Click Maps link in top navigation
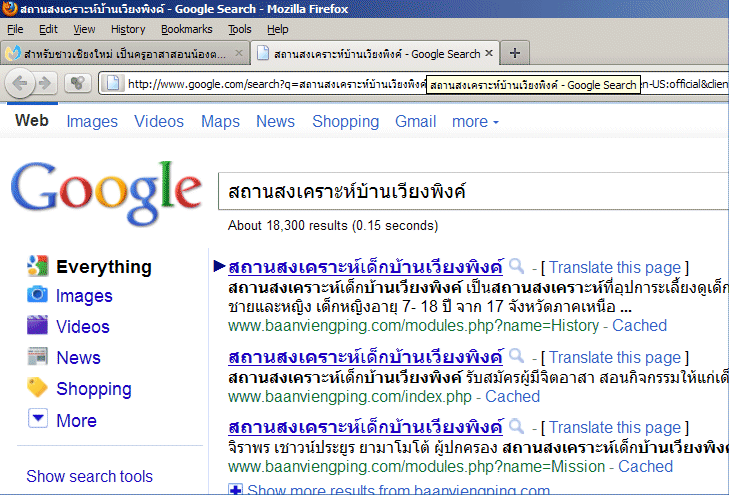729x495 pixels. pyautogui.click(x=220, y=122)
